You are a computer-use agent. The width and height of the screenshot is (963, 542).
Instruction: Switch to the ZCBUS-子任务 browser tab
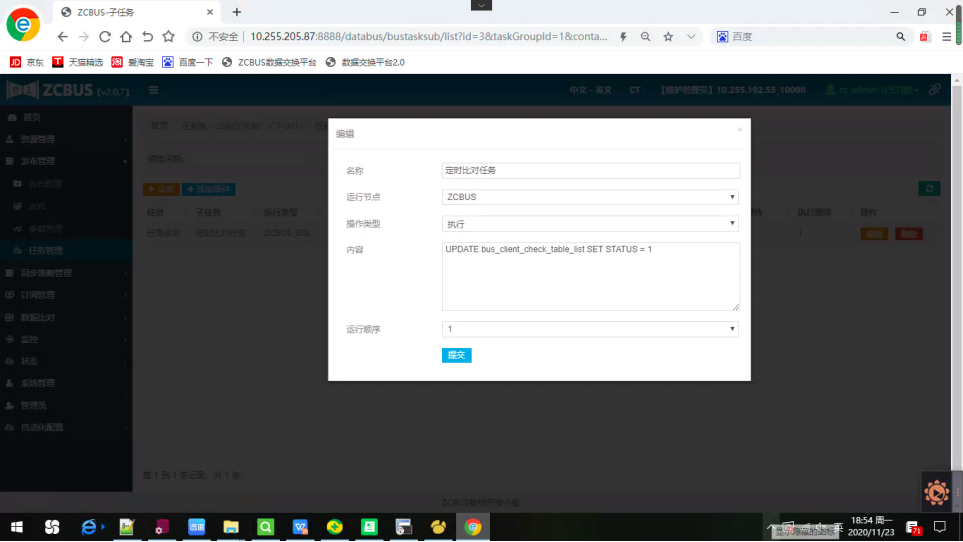click(x=130, y=12)
